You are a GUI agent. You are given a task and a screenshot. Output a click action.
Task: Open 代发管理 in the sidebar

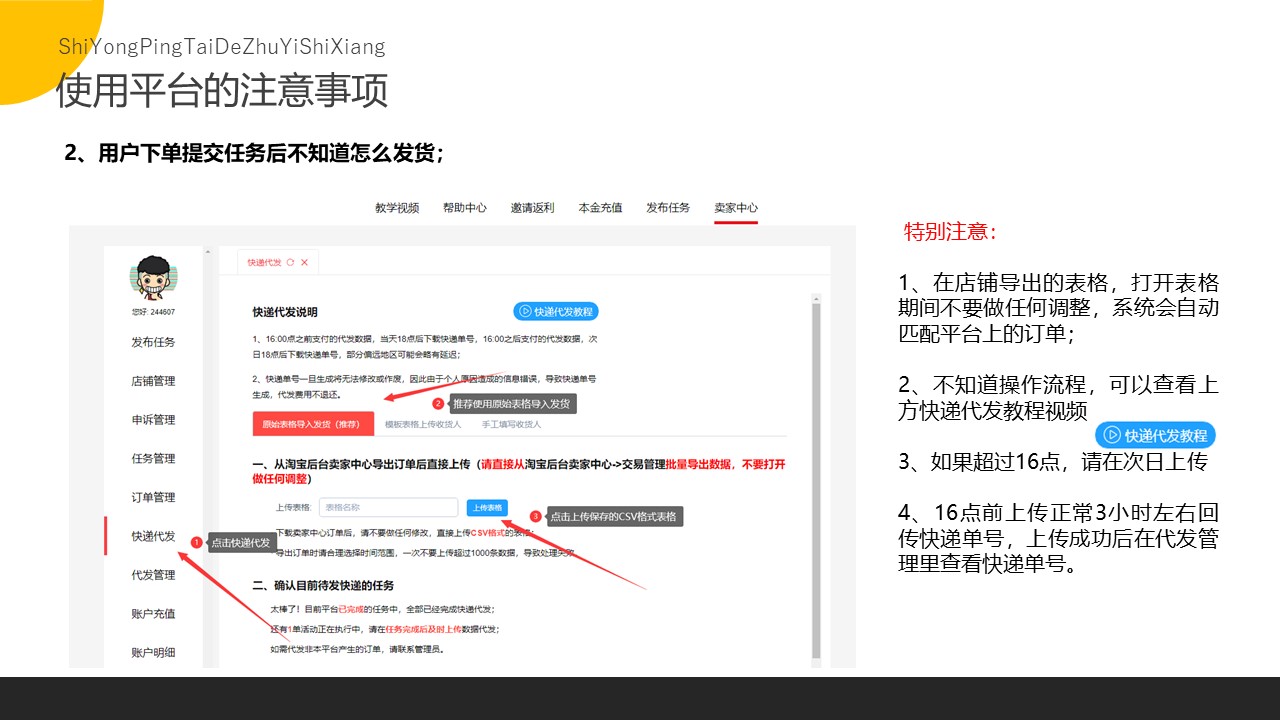click(x=153, y=575)
